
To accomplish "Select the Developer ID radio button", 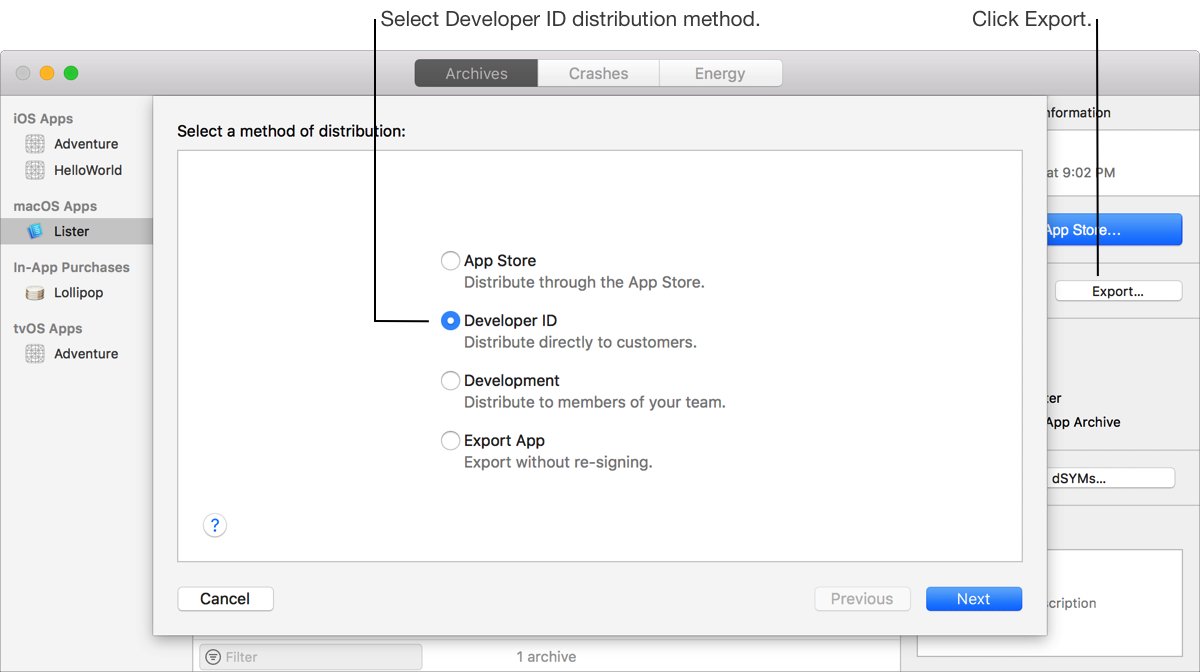I will (451, 321).
